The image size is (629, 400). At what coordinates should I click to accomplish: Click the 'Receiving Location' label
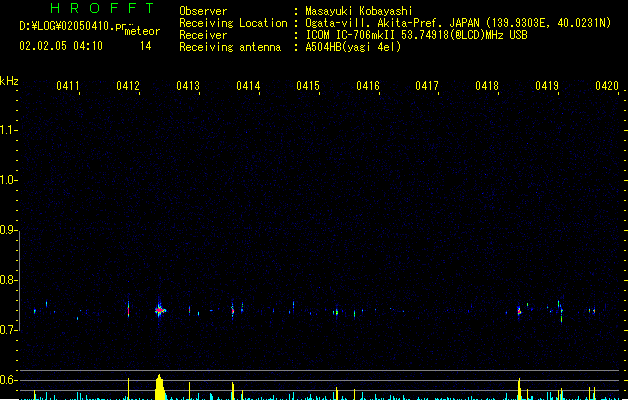(233, 23)
